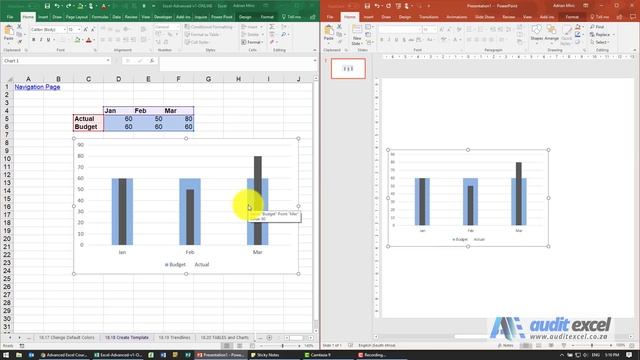Click PowerPoint Paste button

click(329, 34)
